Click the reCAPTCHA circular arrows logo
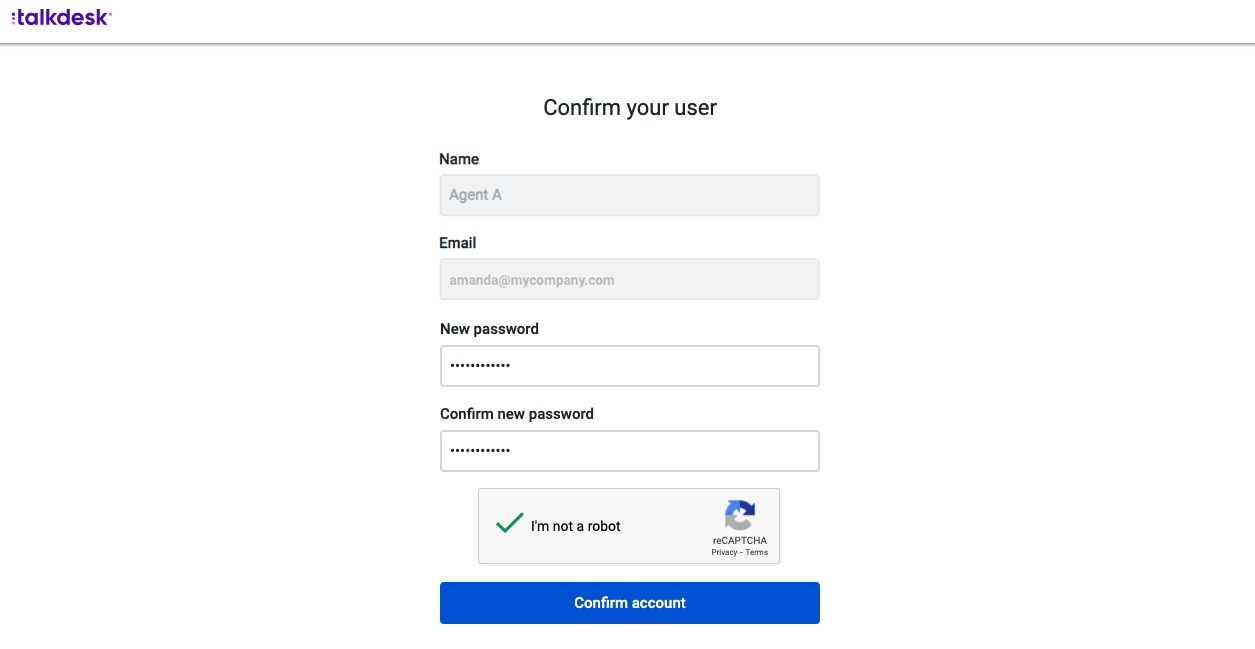Image resolution: width=1255 pixels, height=649 pixels. coord(740,516)
